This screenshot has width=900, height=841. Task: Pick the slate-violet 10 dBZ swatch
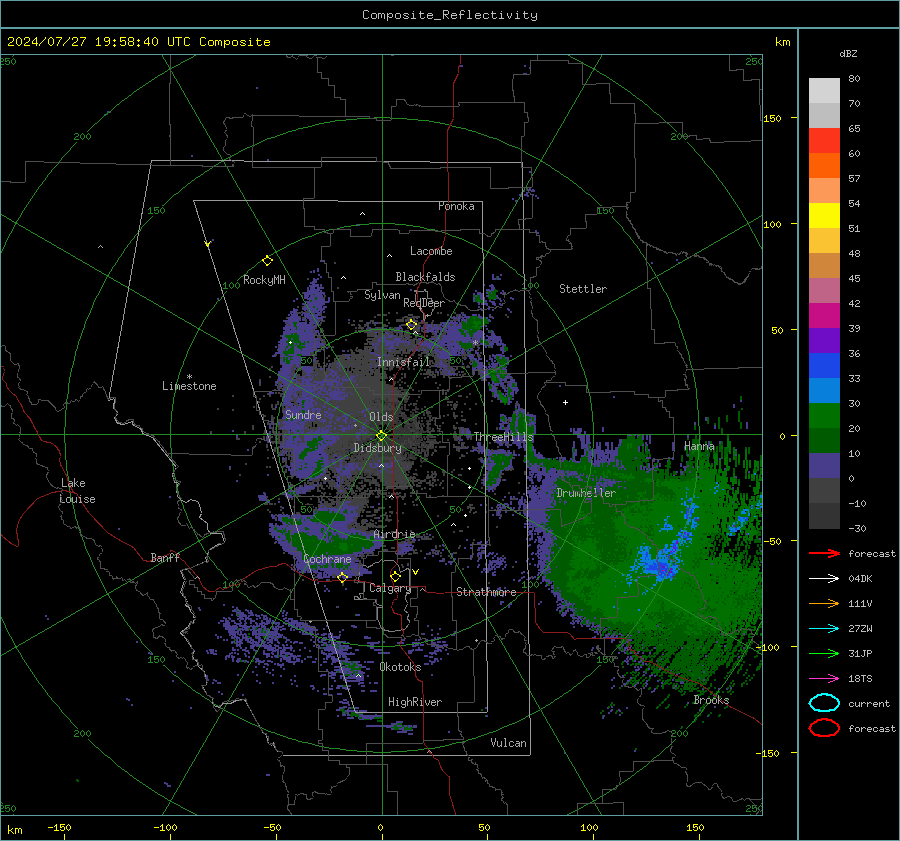click(x=824, y=466)
